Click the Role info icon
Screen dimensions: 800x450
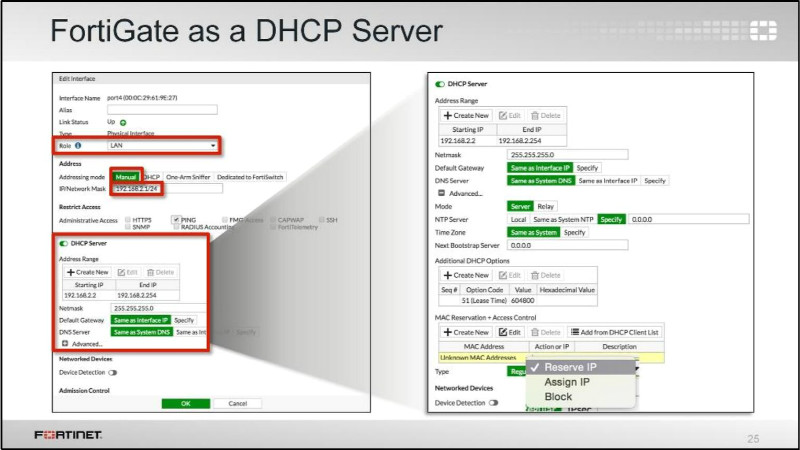[x=78, y=145]
